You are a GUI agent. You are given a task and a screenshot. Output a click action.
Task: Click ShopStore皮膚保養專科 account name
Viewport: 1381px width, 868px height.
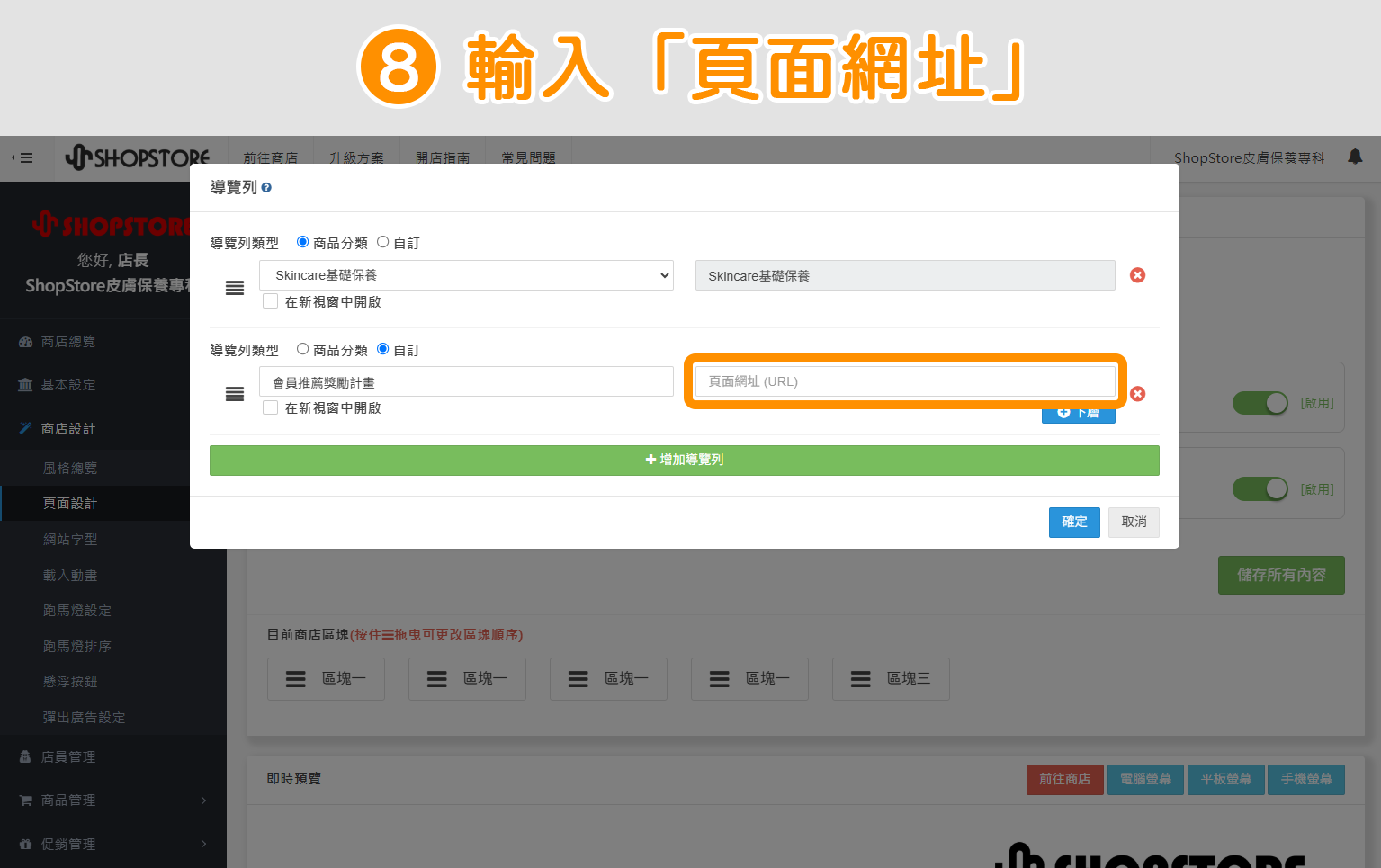[1249, 158]
